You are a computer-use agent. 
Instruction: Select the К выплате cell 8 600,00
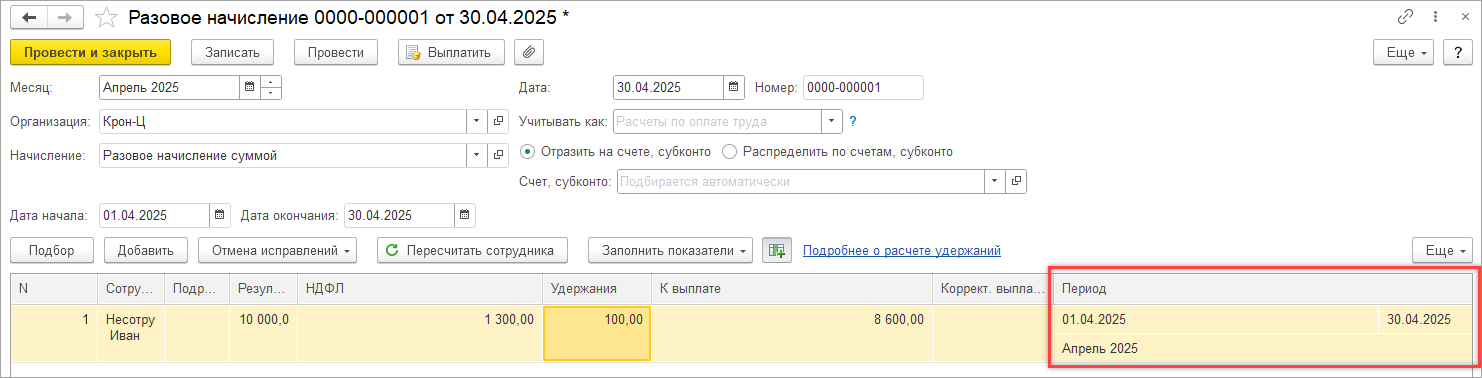[x=791, y=333]
